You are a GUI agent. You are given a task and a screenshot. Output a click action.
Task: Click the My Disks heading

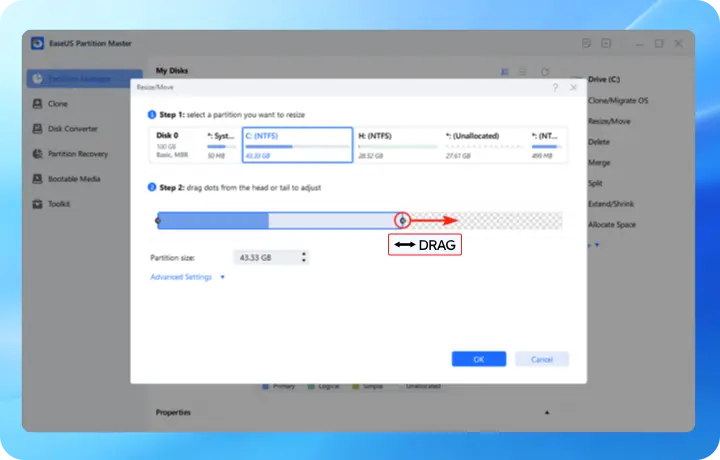tap(172, 71)
